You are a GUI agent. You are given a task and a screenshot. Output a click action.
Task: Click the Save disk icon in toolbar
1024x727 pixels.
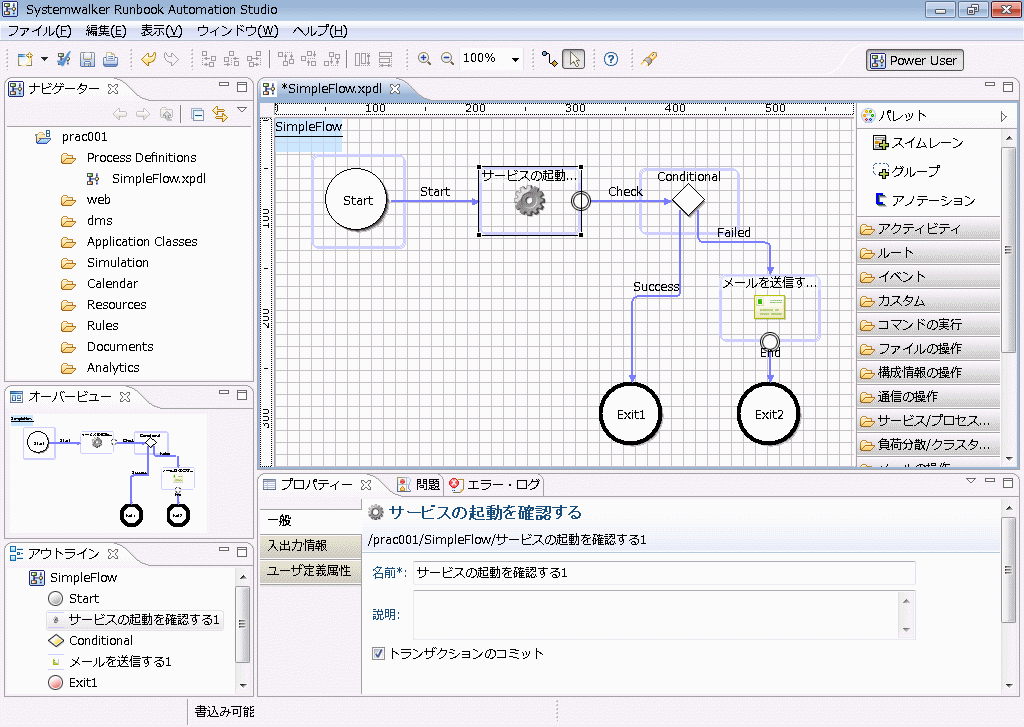click(x=87, y=59)
